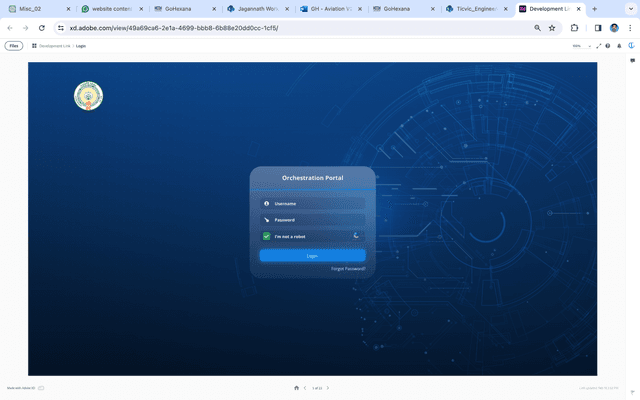Go to the previous artboard with the left arrow

(x=305, y=388)
